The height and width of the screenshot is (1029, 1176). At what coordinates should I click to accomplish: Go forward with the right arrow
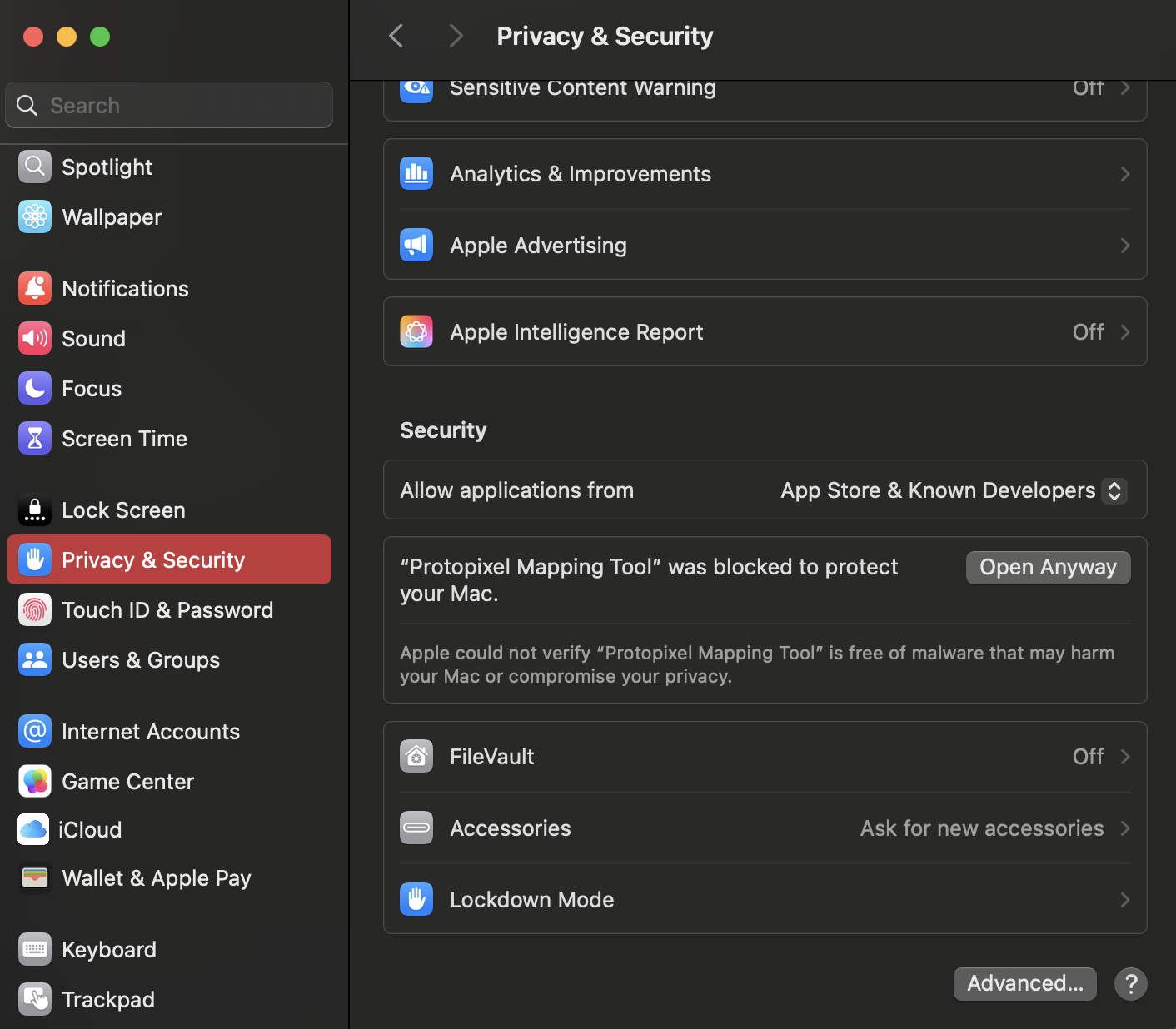point(456,37)
